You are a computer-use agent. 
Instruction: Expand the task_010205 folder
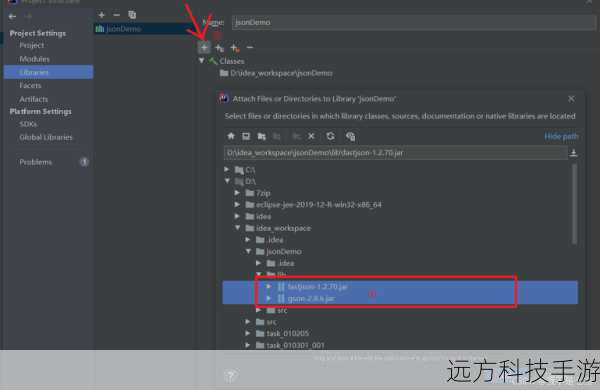248,333
